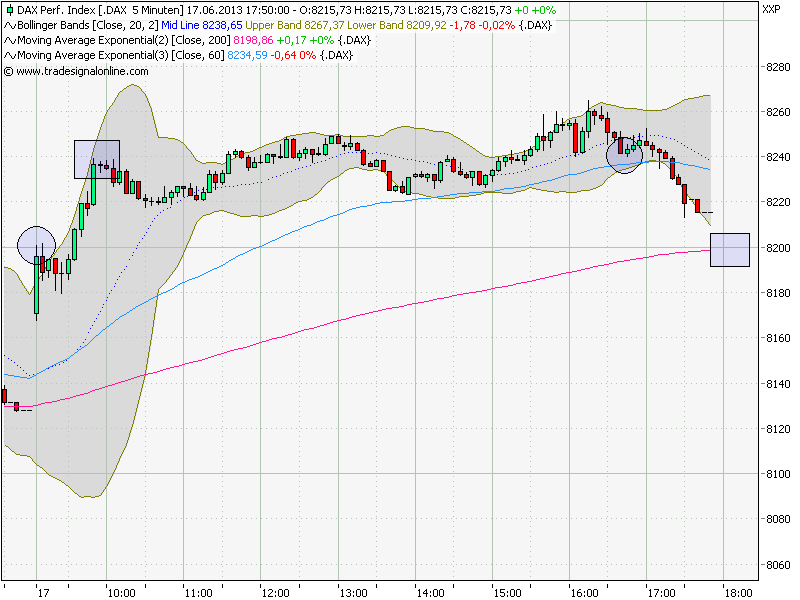Click the indicator icon for Moving Average Exponential(2)

pos(9,40)
